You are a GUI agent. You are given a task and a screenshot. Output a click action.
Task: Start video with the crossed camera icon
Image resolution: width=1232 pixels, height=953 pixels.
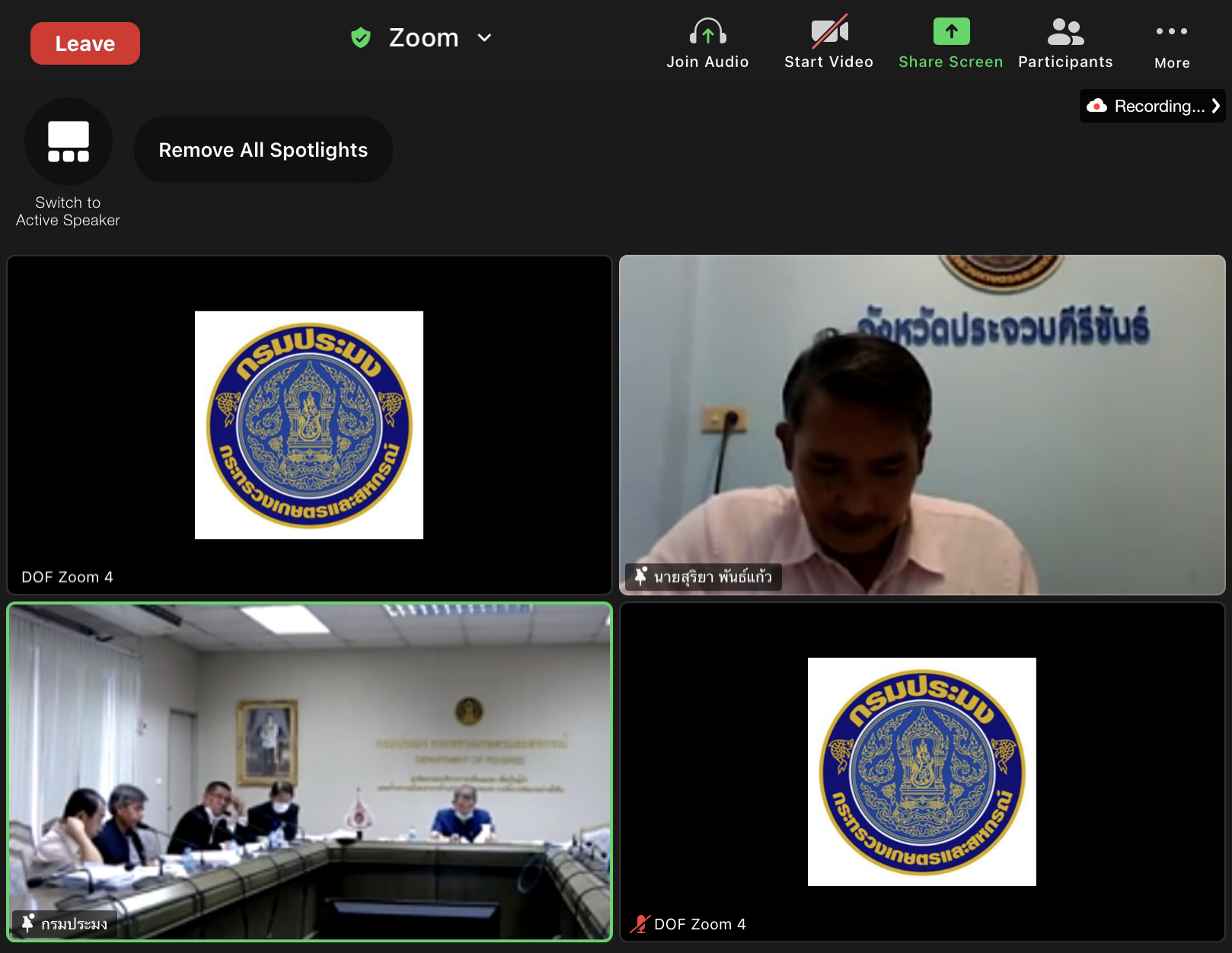pos(829,31)
